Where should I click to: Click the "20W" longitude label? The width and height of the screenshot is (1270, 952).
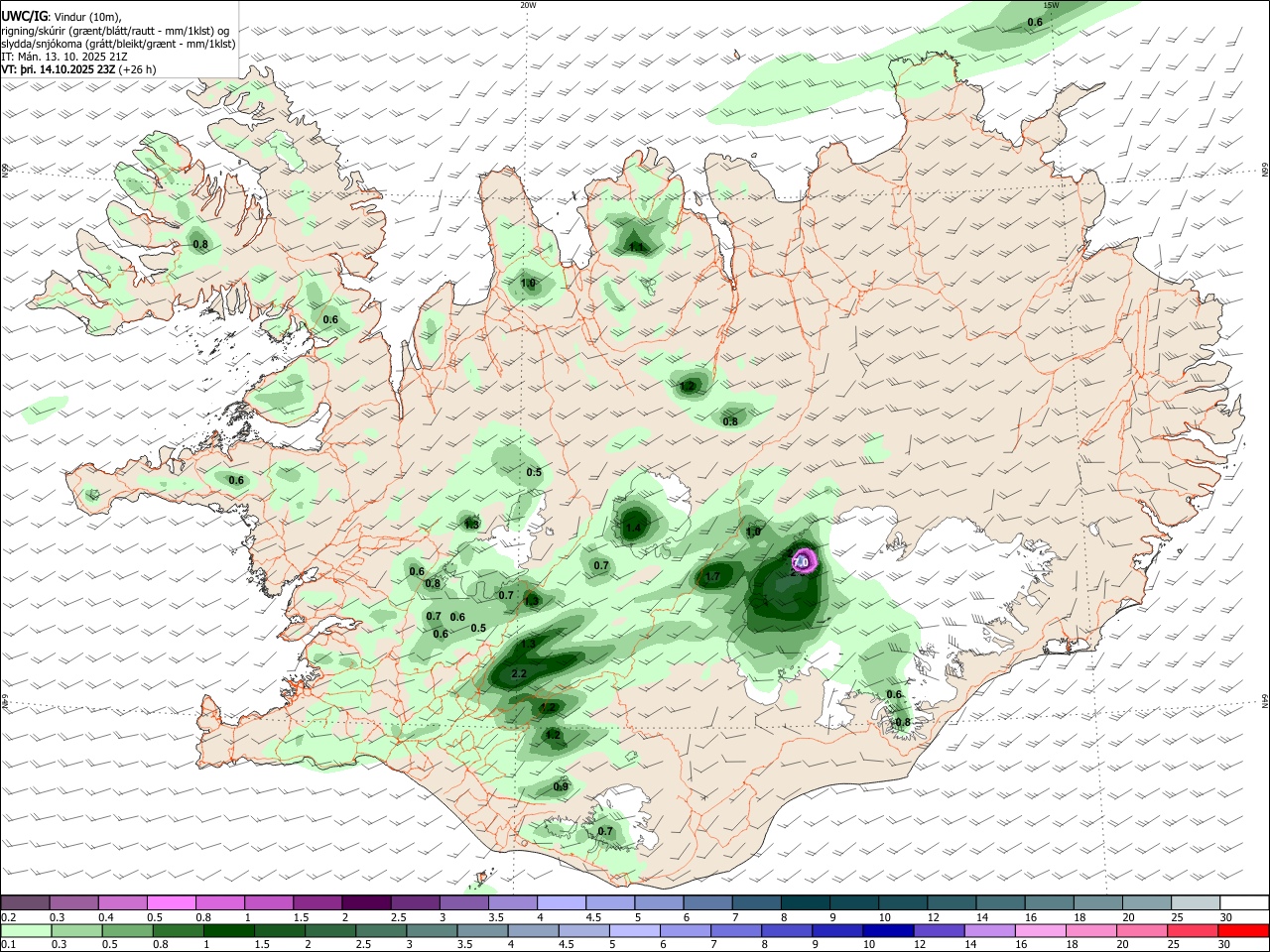(x=528, y=5)
